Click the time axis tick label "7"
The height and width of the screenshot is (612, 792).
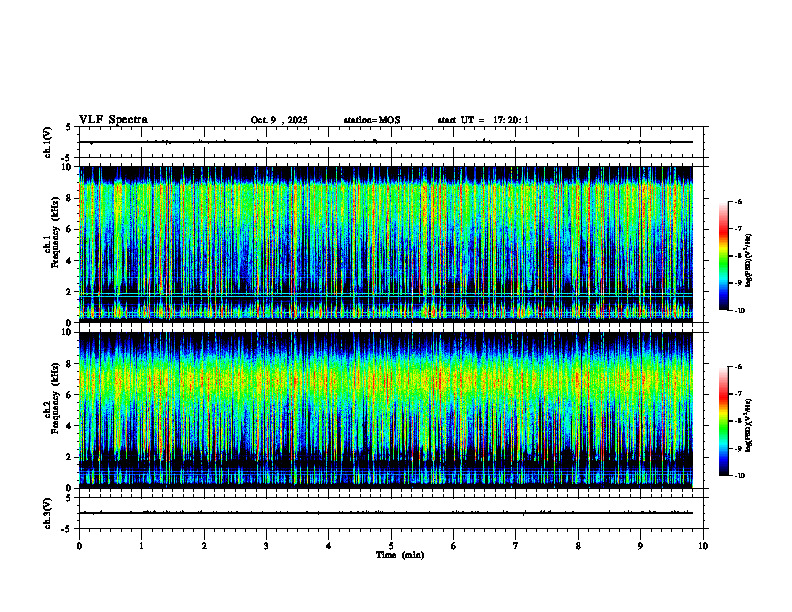tap(516, 546)
